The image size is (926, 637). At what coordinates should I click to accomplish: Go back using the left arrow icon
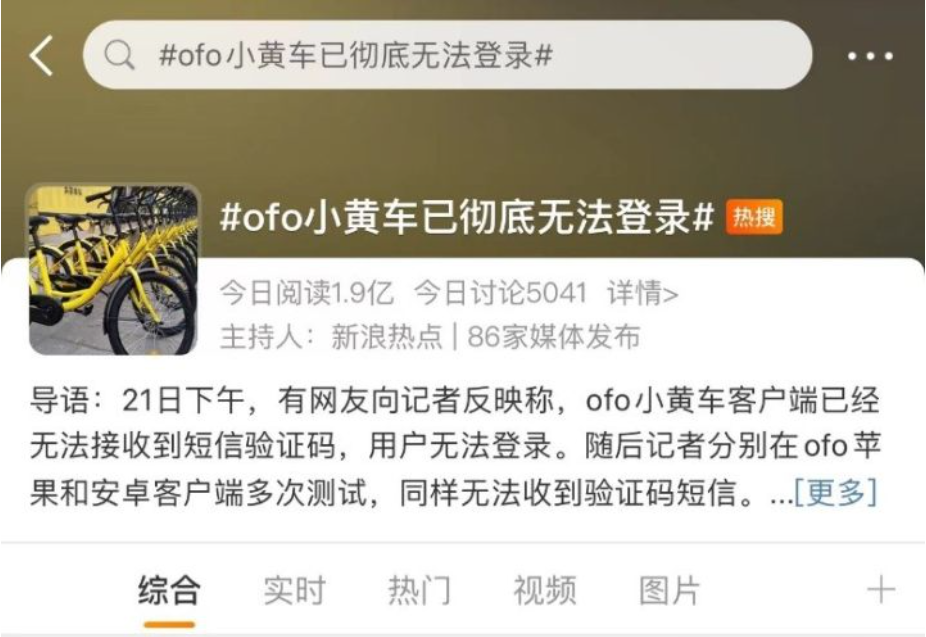pos(41,55)
